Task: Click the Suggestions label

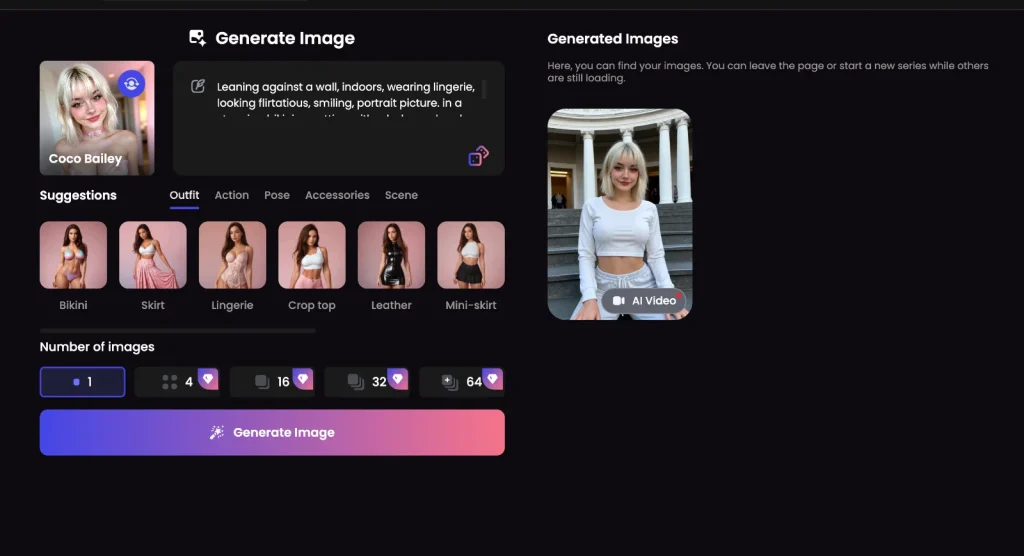Action: pyautogui.click(x=78, y=195)
